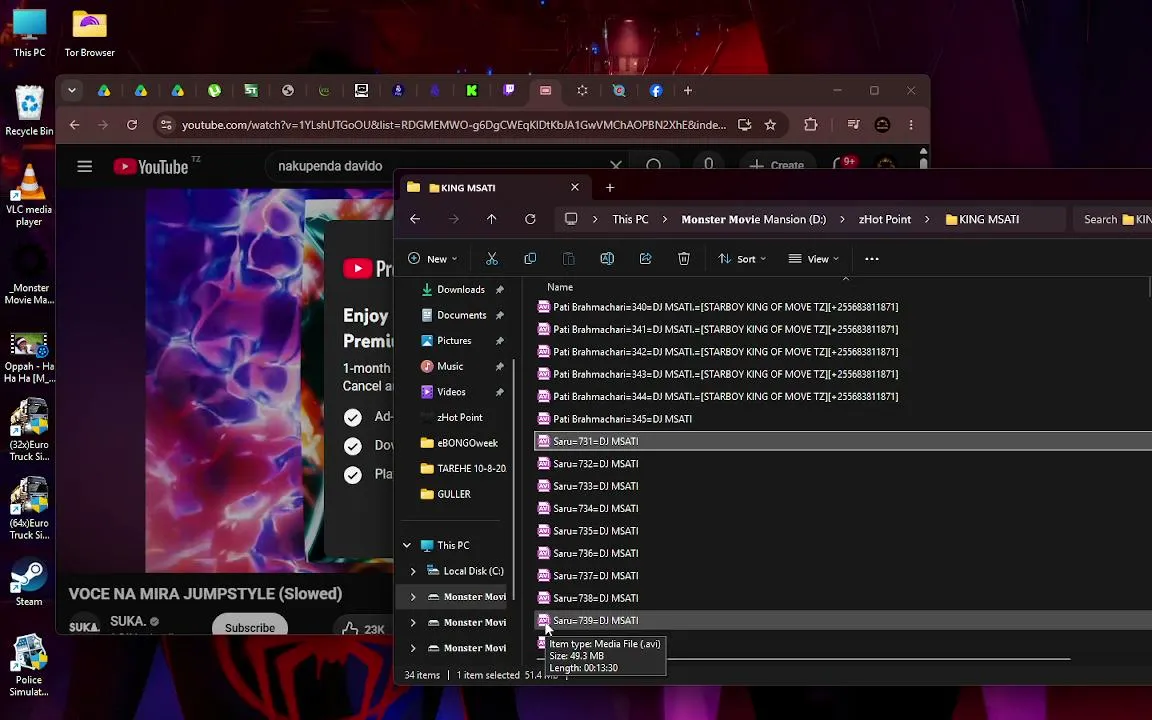Select file Pati Brahmachari=345=DJ MSATI

pyautogui.click(x=622, y=419)
